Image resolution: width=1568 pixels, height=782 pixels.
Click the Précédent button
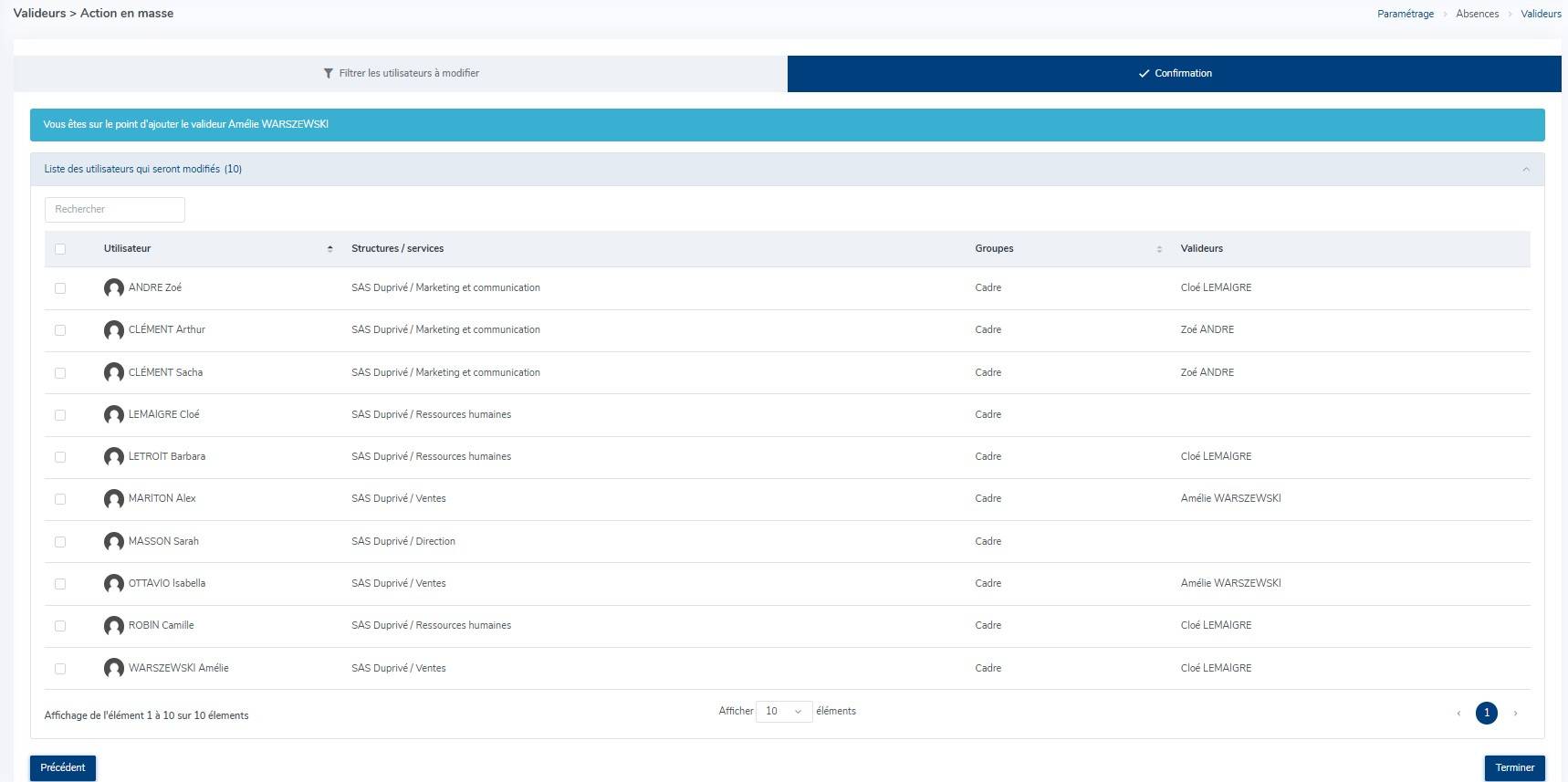(63, 768)
